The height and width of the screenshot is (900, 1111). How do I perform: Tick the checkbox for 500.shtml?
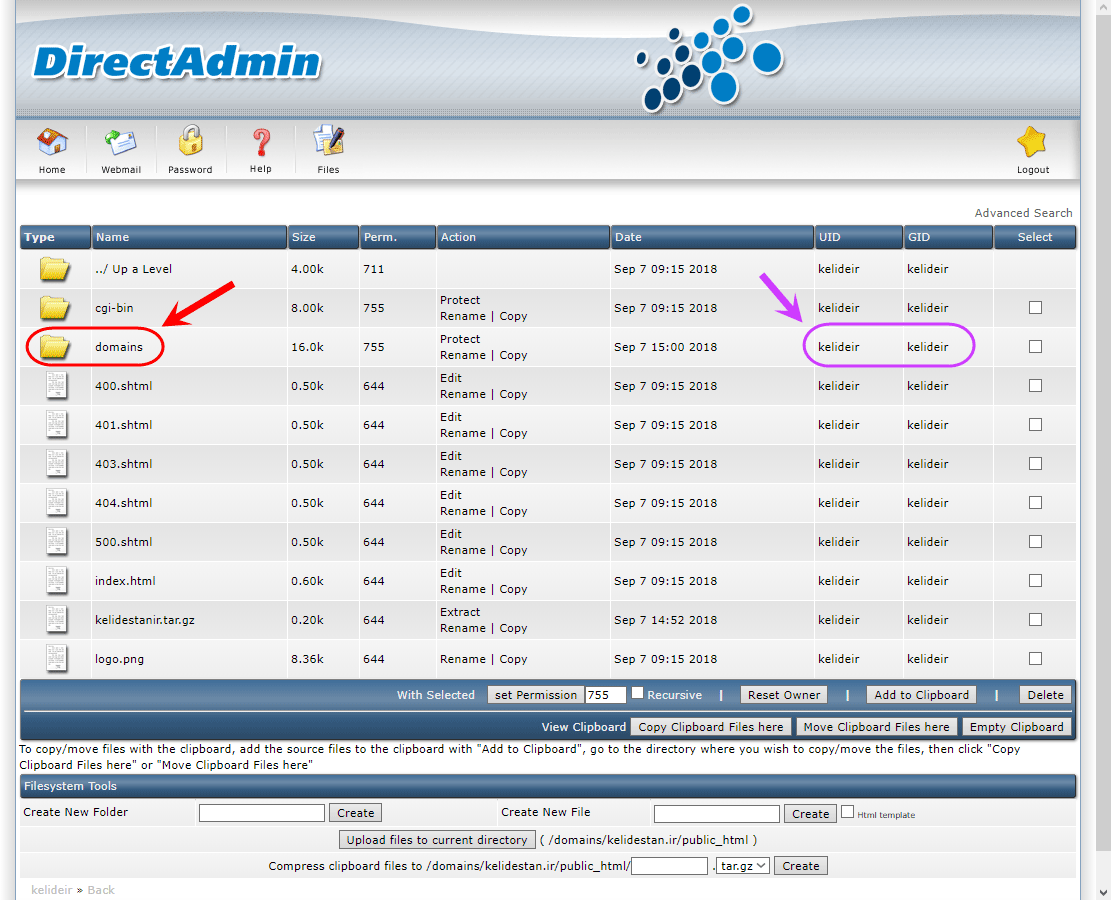(1035, 541)
